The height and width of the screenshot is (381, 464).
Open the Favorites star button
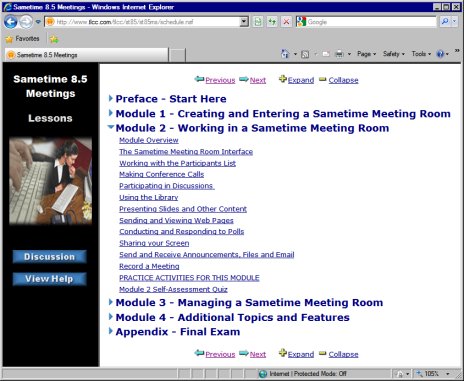pos(23,39)
